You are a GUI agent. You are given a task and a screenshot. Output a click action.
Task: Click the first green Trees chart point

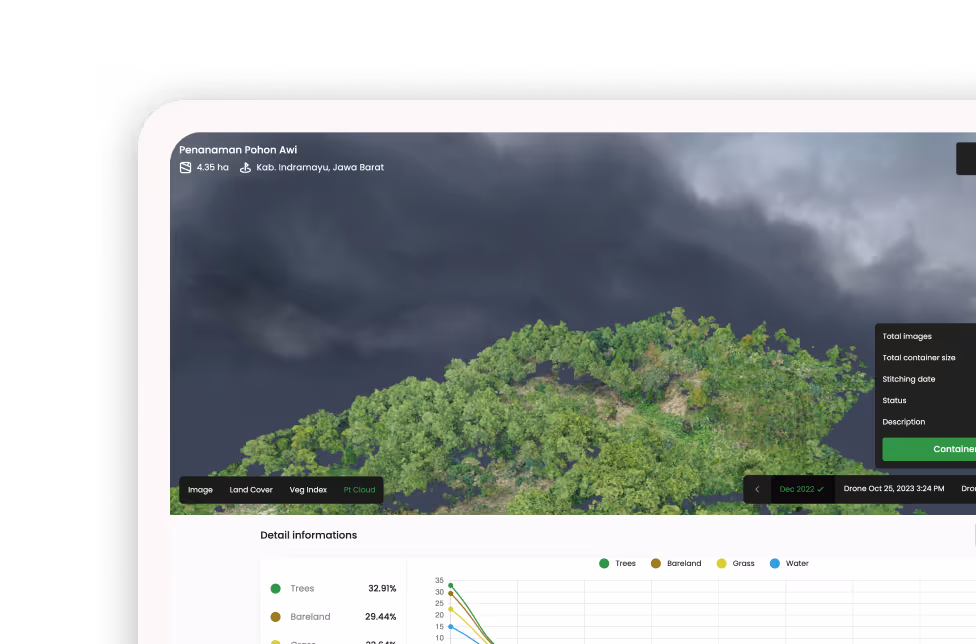point(451,586)
